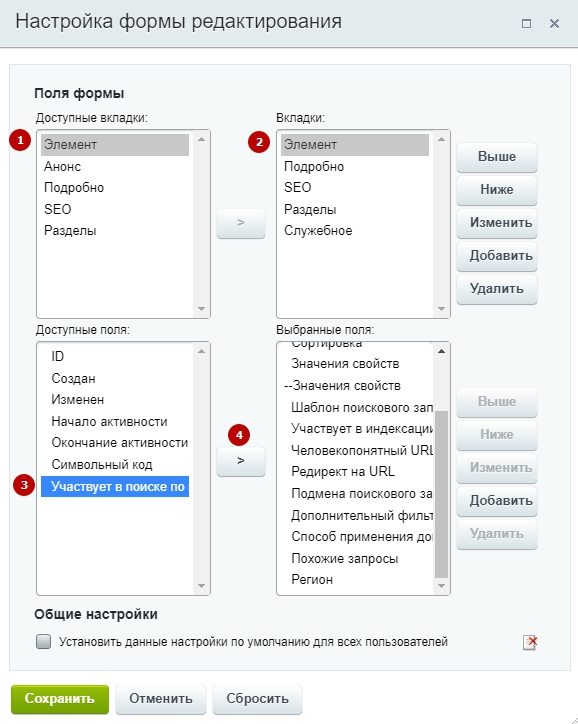
Task: Click the delete settings icon near checkbox
Action: click(530, 642)
